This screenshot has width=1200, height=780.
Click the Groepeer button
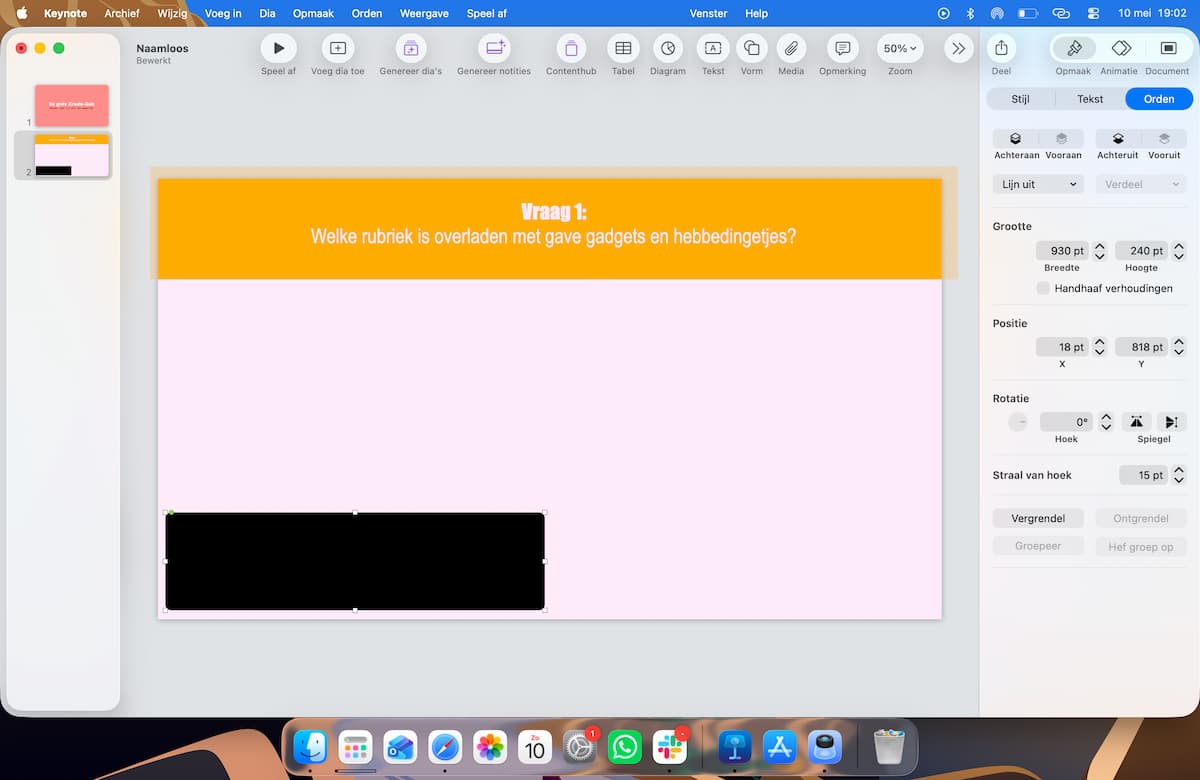click(1038, 546)
